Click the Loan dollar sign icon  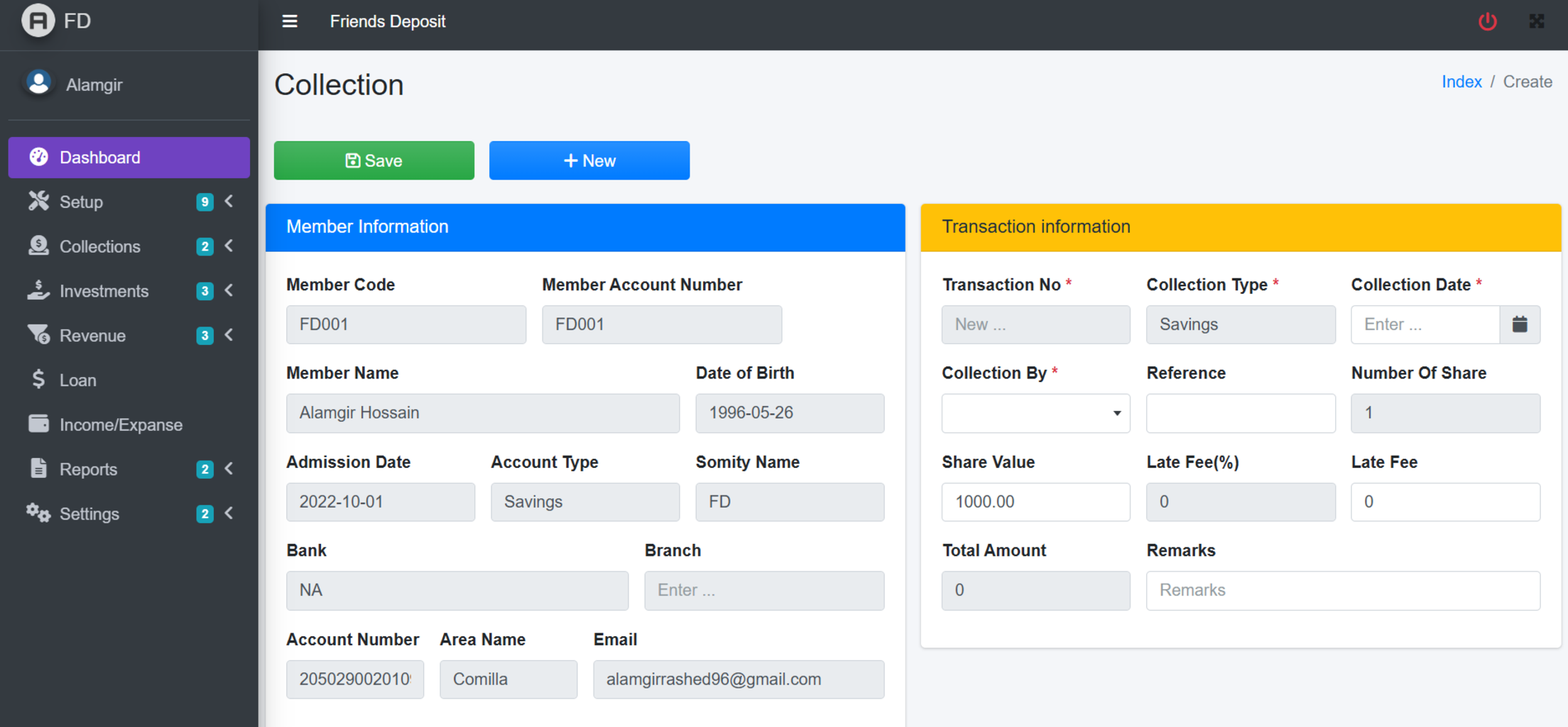pyautogui.click(x=38, y=380)
